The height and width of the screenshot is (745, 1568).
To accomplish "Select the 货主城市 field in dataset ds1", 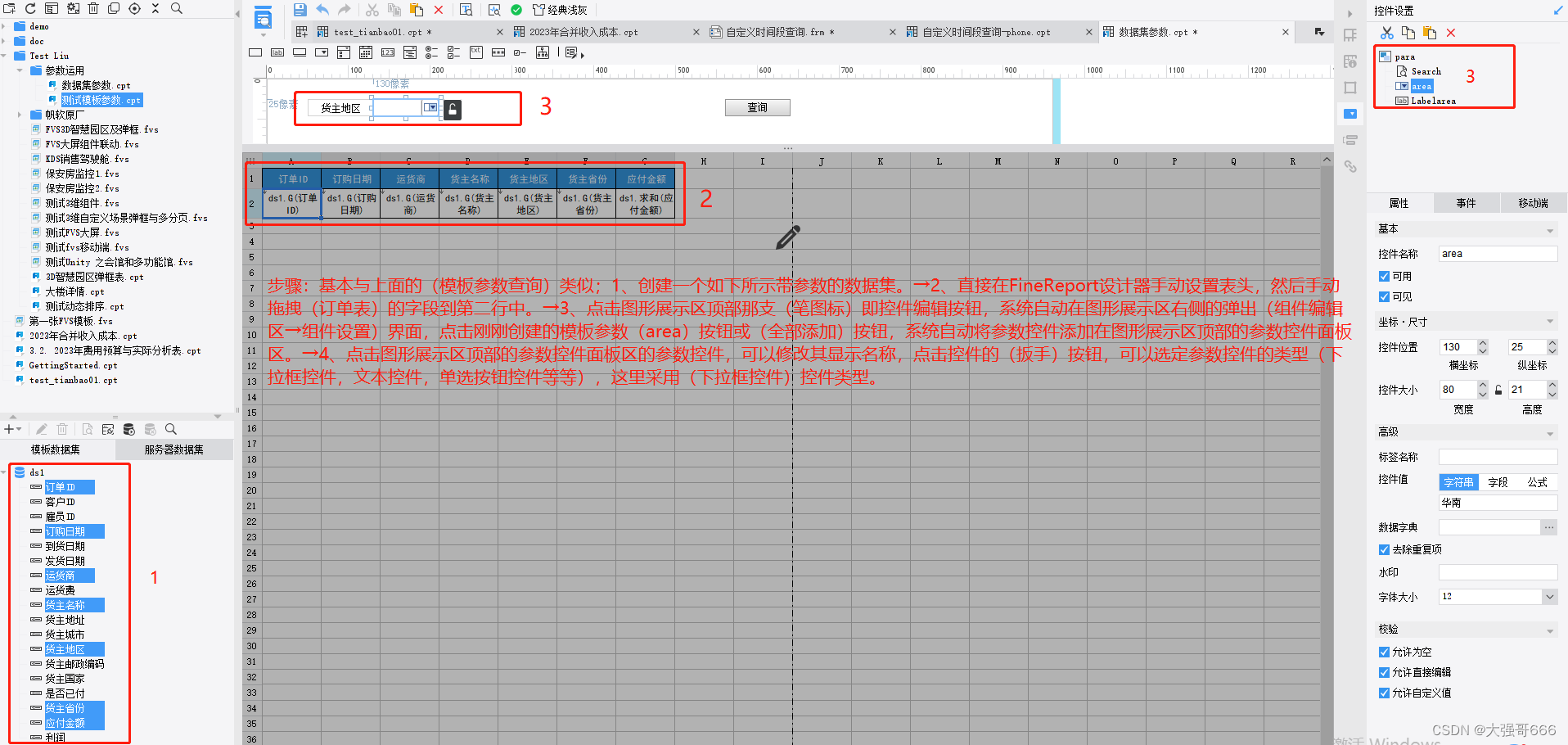I will tap(65, 634).
